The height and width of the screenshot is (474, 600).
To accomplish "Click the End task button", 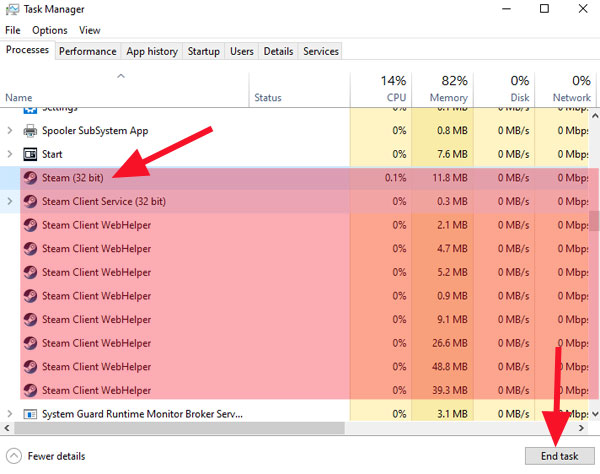I will tap(559, 456).
